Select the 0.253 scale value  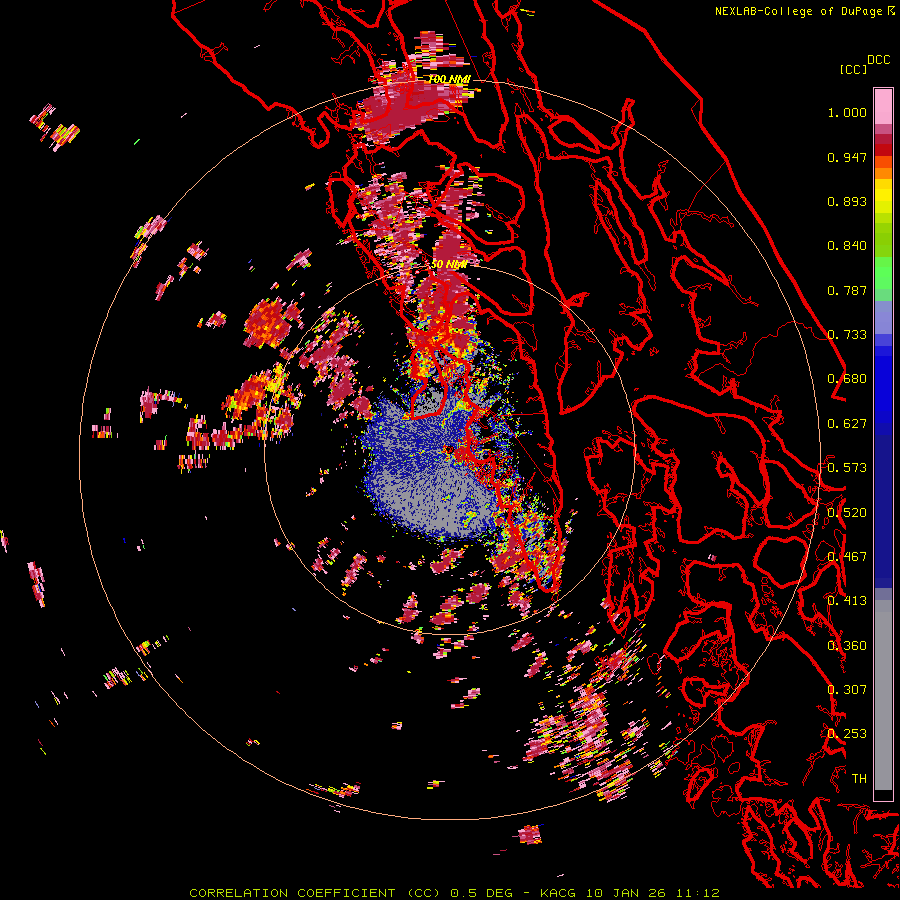point(847,734)
